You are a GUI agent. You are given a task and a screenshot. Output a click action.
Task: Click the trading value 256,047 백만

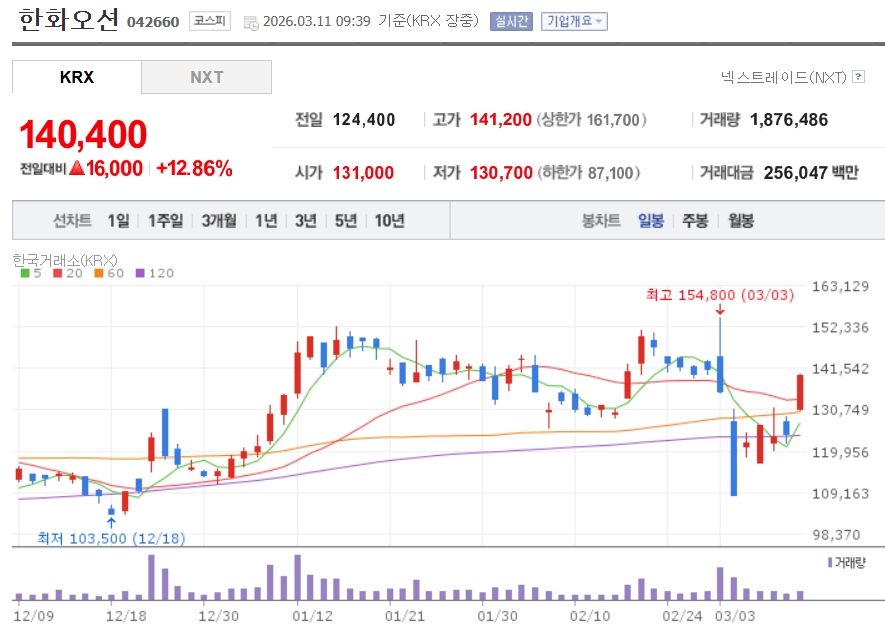(x=811, y=173)
